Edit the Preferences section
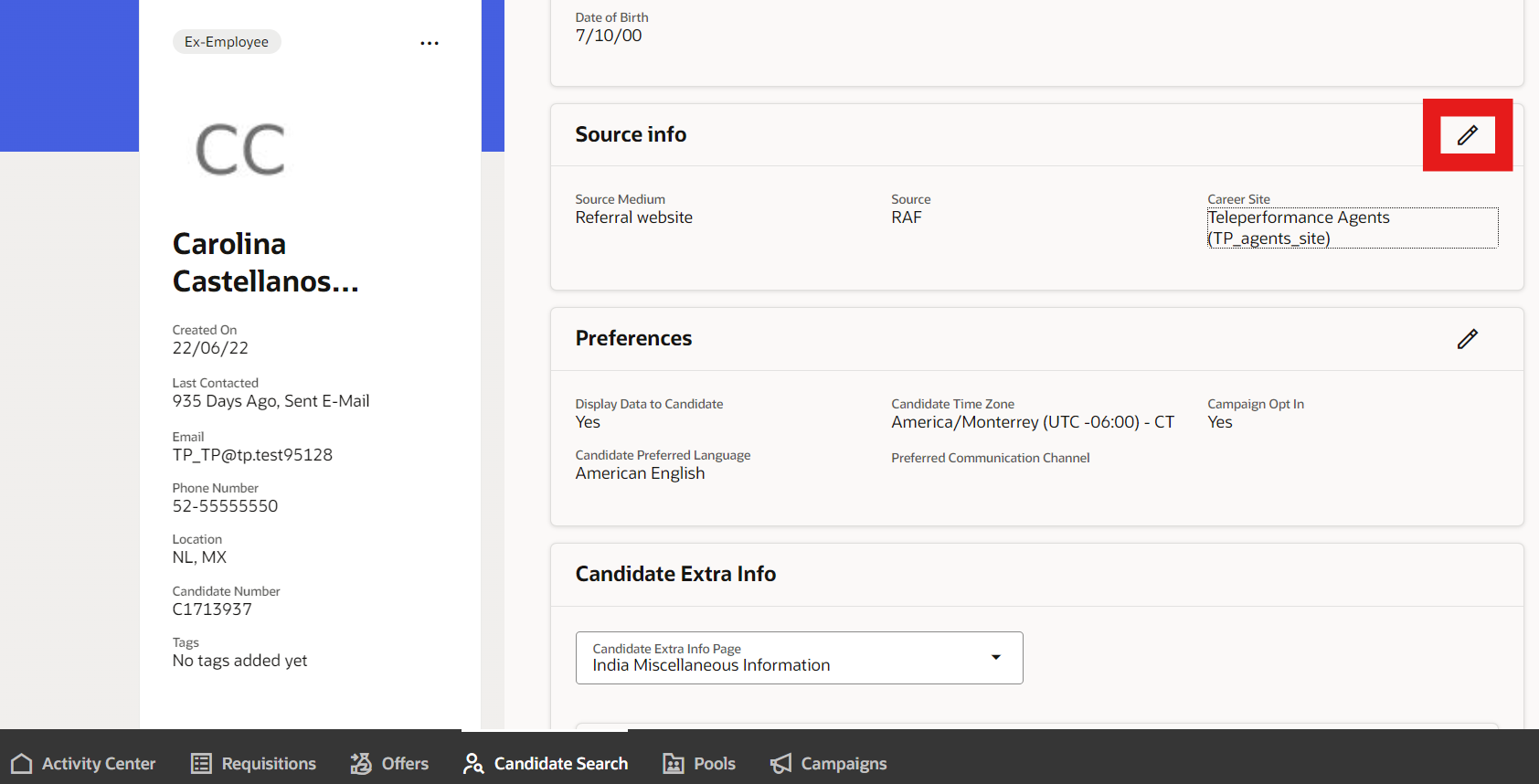Image resolution: width=1539 pixels, height=784 pixels. point(1467,339)
